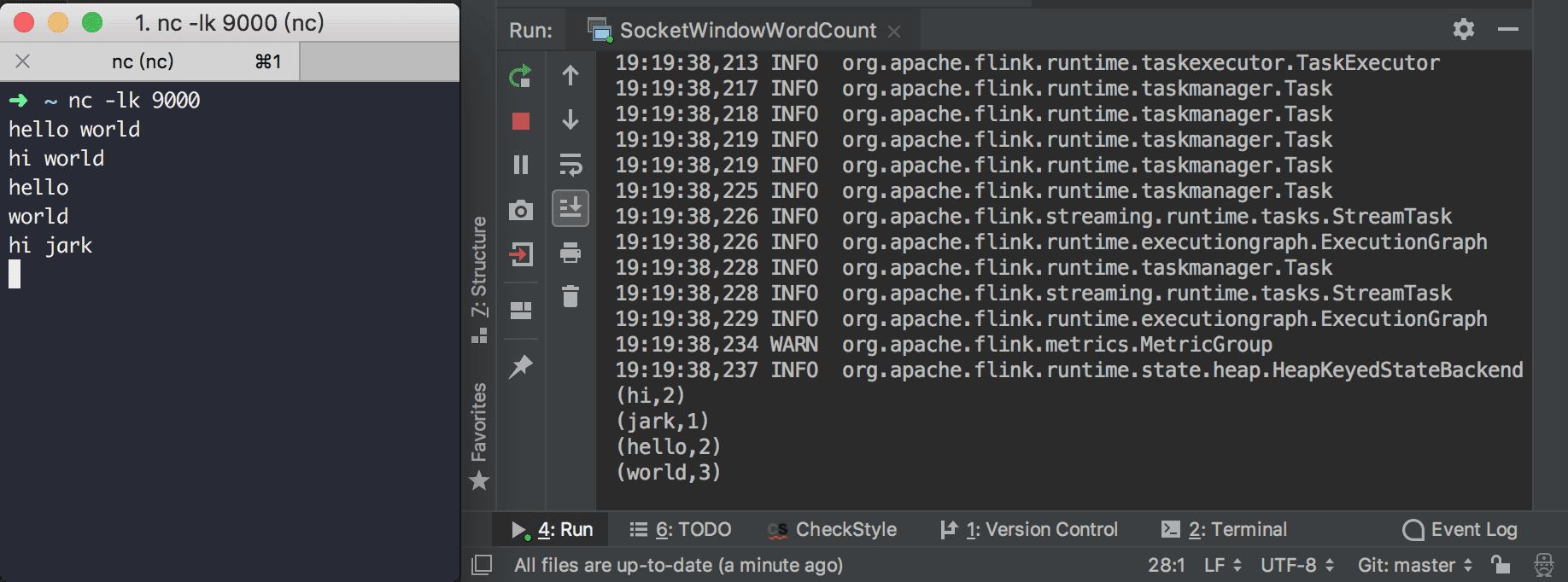1568x582 pixels.
Task: Open the 6: TODO tool window
Action: [x=680, y=529]
